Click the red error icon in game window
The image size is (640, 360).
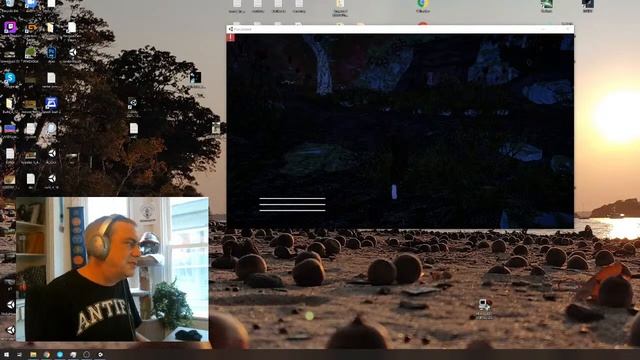point(231,38)
